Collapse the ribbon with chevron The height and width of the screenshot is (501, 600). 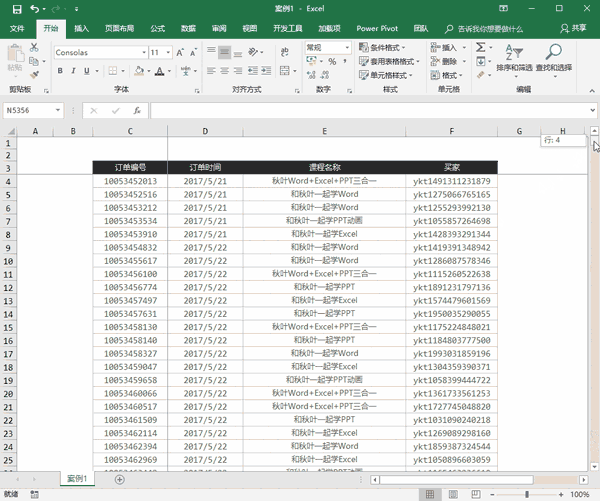592,91
